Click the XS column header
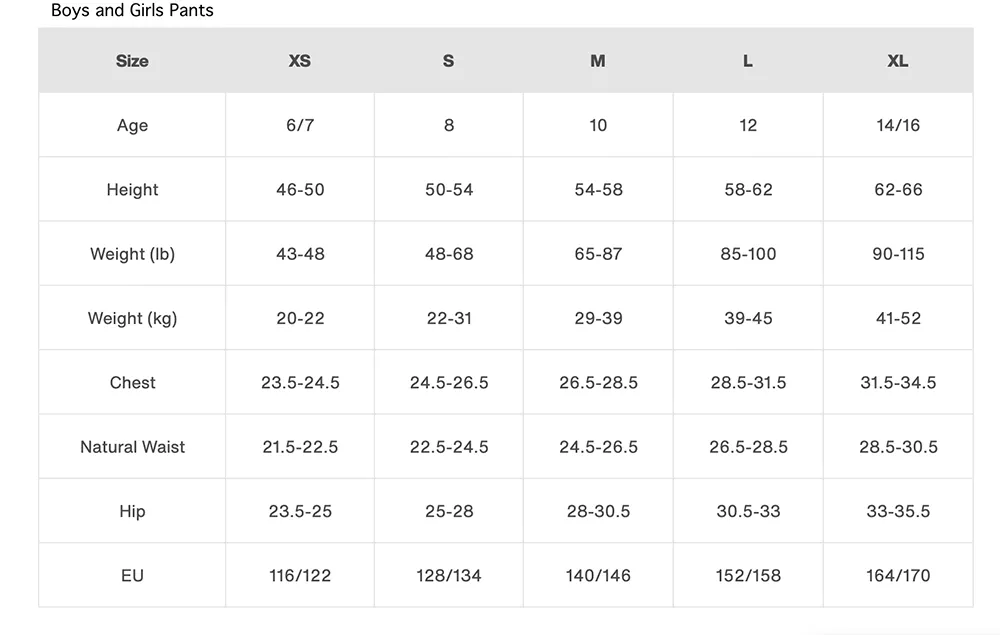Image resolution: width=1000 pixels, height=635 pixels. (x=300, y=61)
